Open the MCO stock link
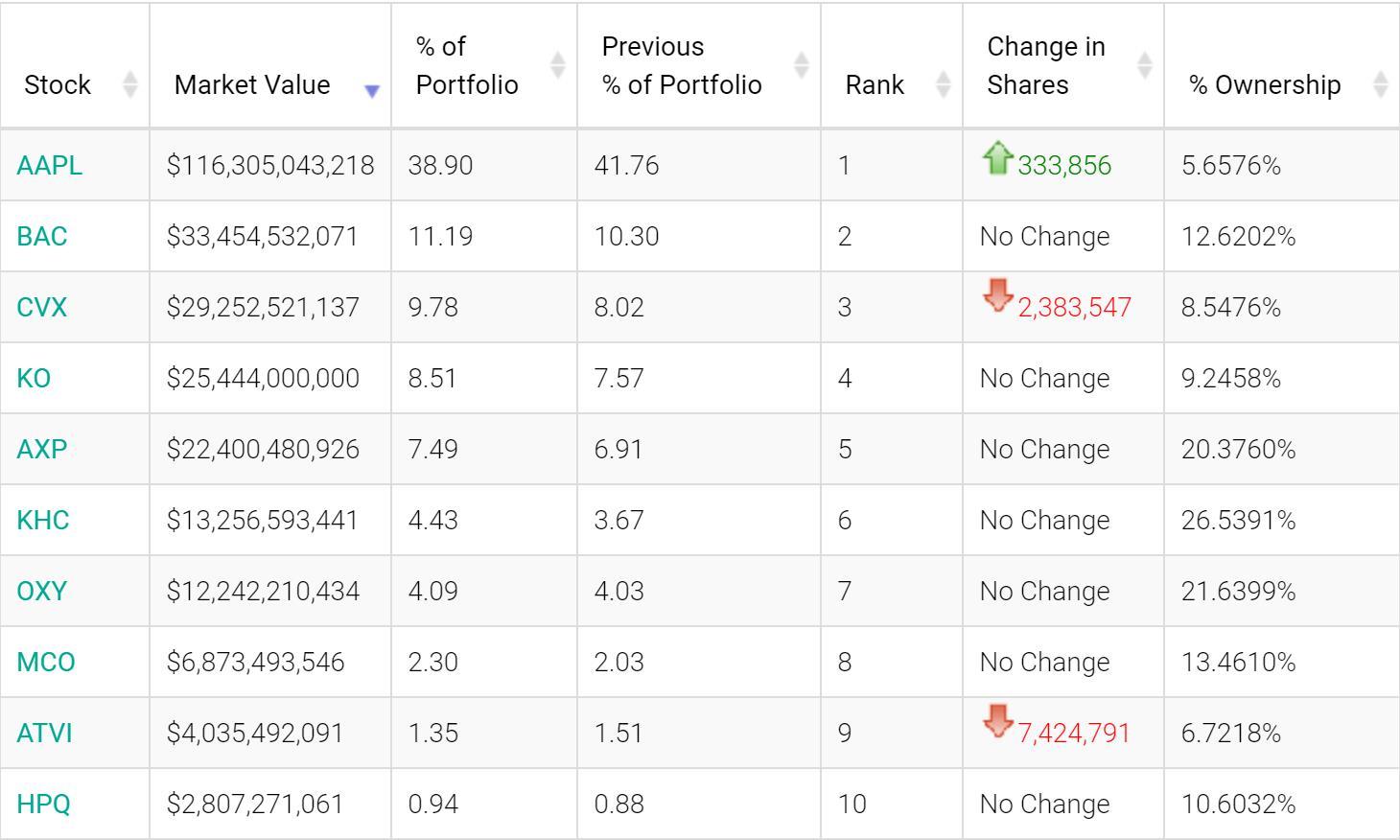The image size is (1400, 840). coord(46,662)
